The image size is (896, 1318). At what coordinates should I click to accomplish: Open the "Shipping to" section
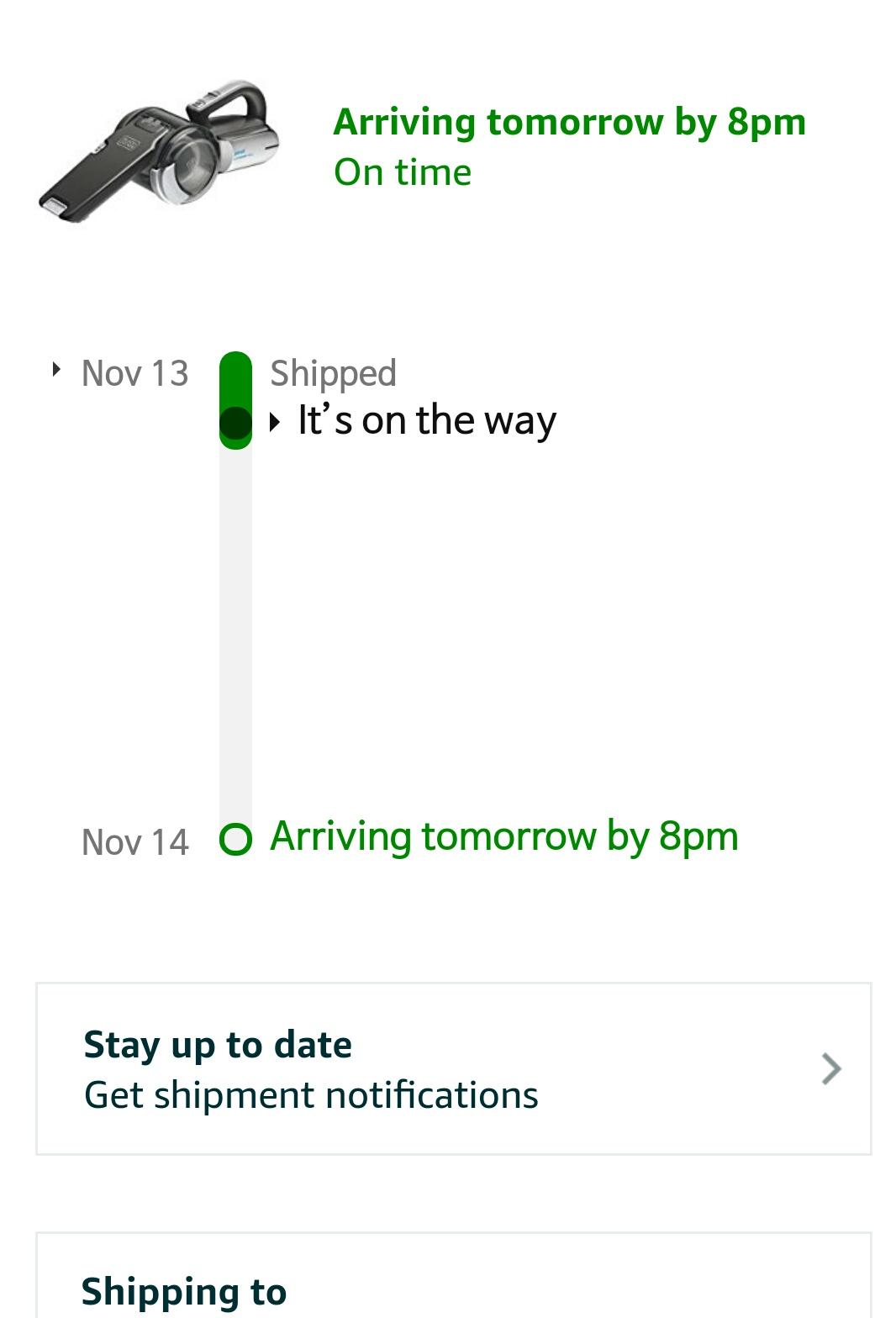coord(184,1292)
